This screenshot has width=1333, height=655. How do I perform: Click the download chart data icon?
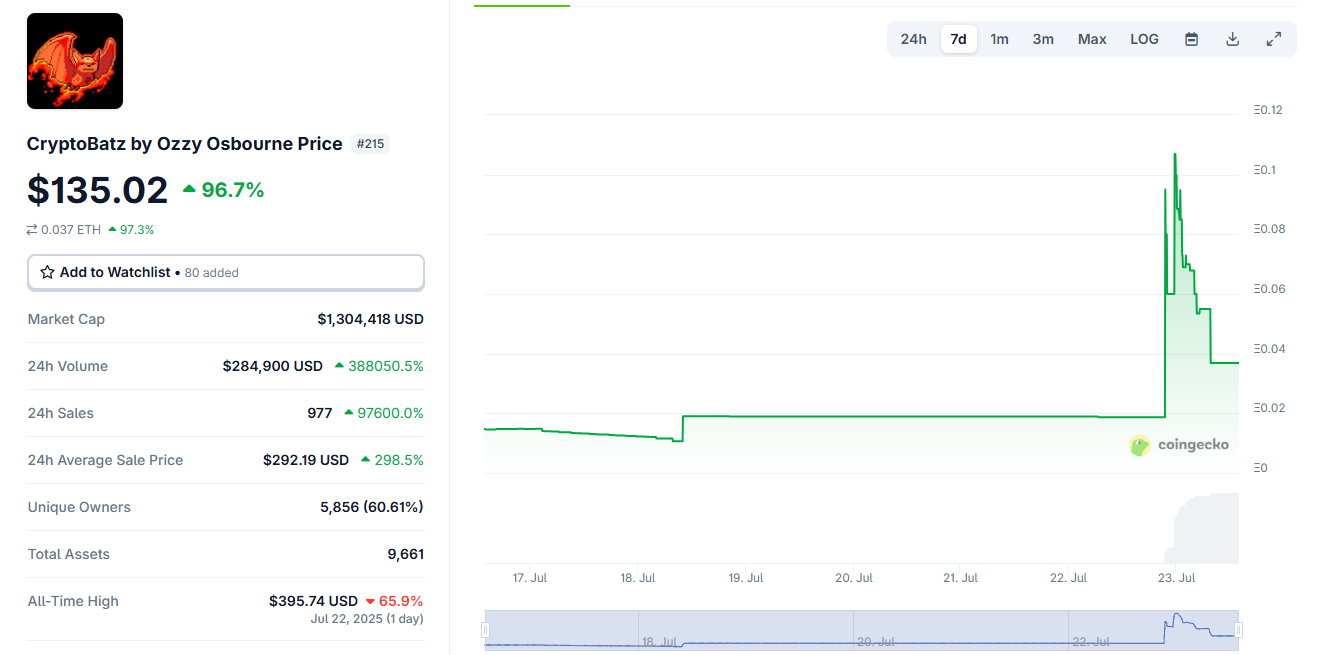click(x=1233, y=39)
